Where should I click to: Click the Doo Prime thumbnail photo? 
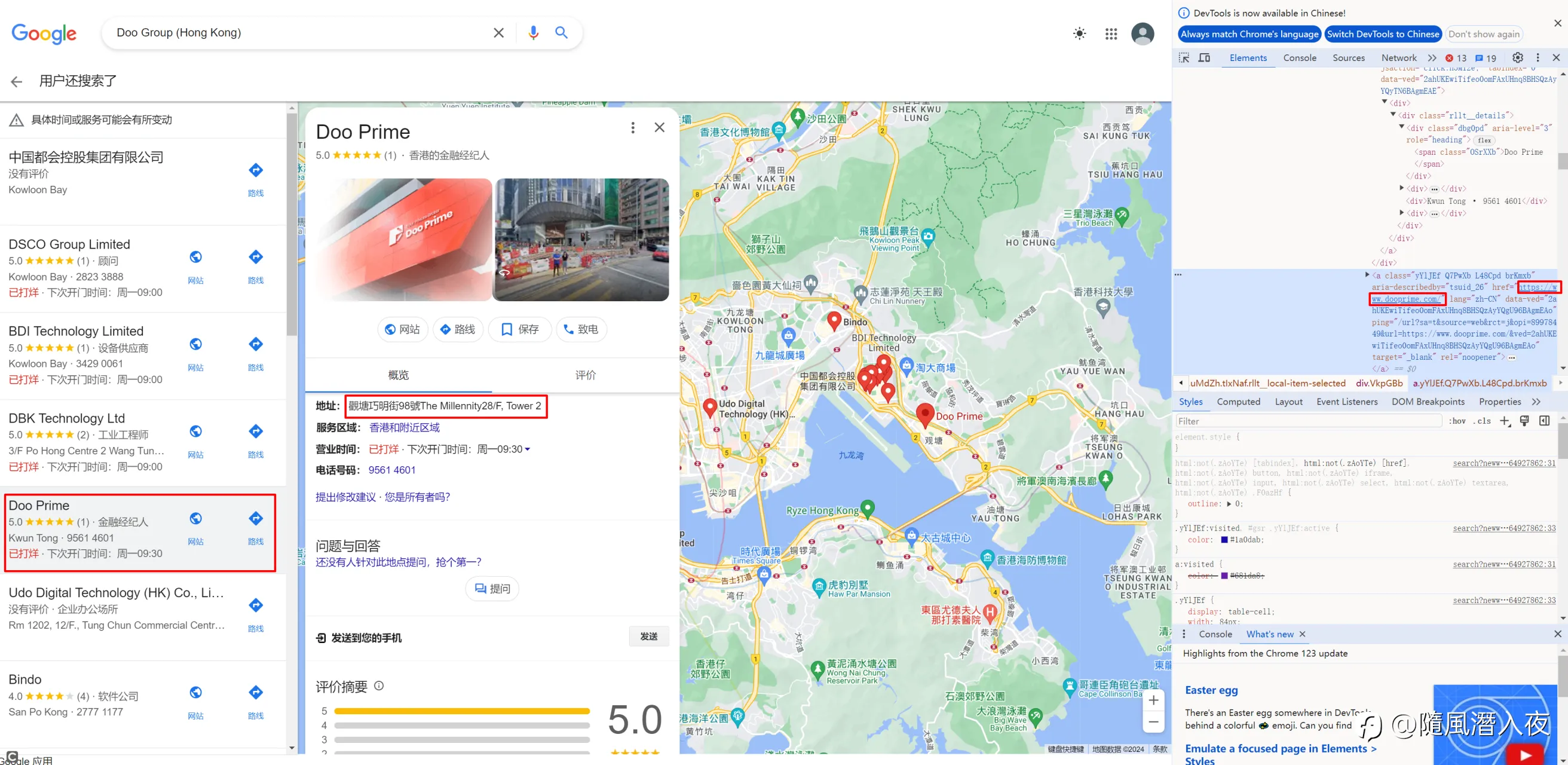coord(405,237)
